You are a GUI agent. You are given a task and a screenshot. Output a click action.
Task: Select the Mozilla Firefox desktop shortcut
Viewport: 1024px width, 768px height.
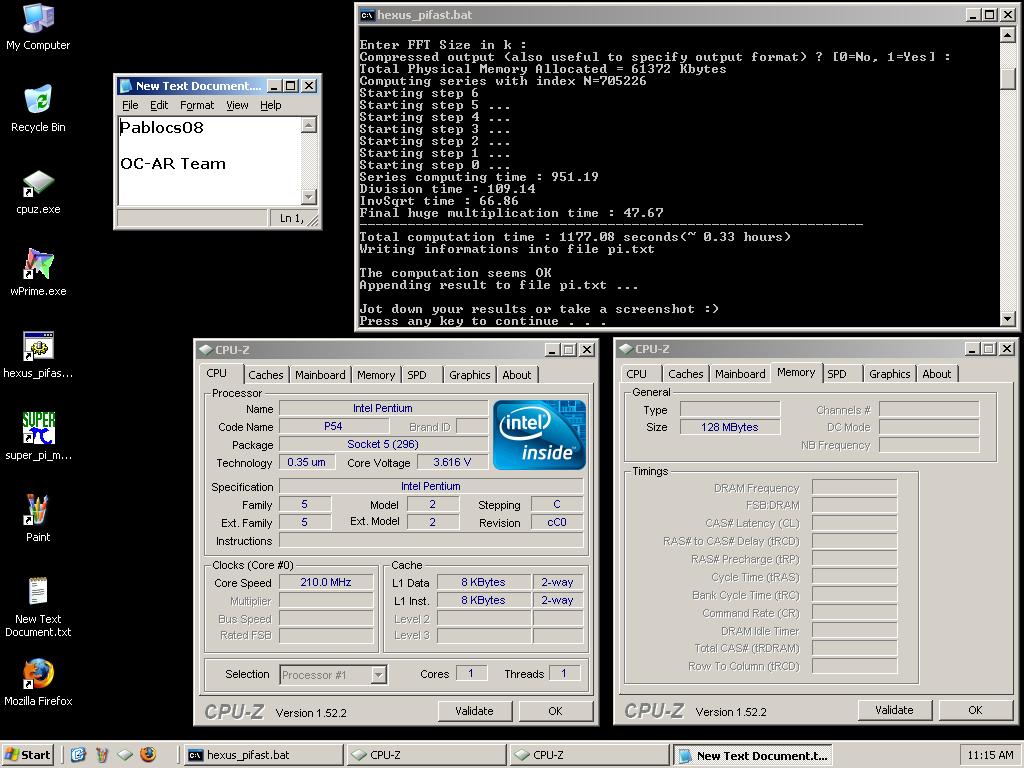coord(38,683)
